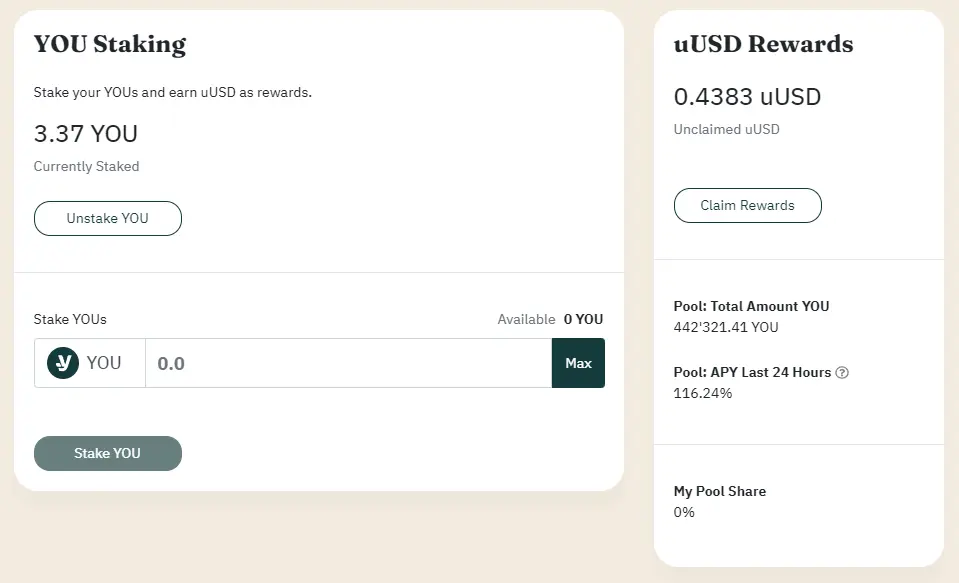Image resolution: width=959 pixels, height=583 pixels.
Task: Click the 116.24% APY value
Action: point(703,393)
